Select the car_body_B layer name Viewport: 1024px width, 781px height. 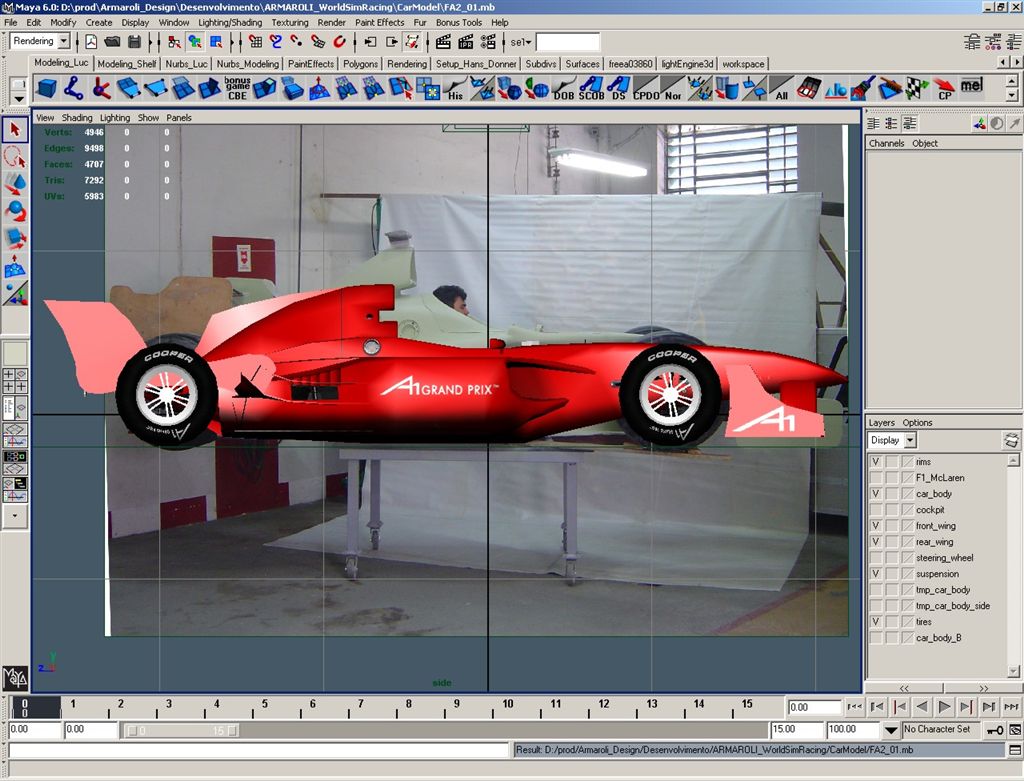pos(938,638)
